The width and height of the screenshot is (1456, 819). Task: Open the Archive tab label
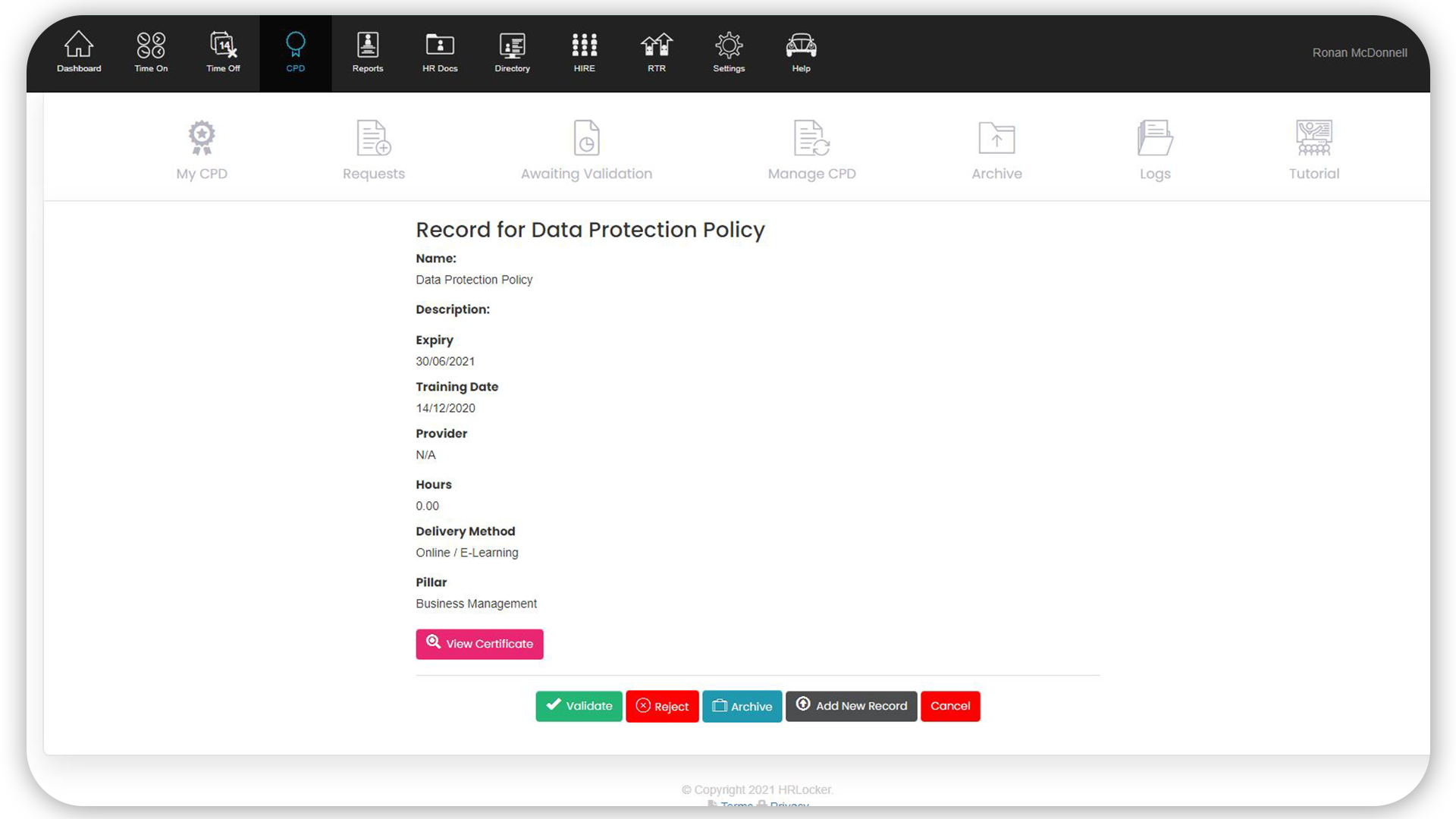tap(996, 174)
